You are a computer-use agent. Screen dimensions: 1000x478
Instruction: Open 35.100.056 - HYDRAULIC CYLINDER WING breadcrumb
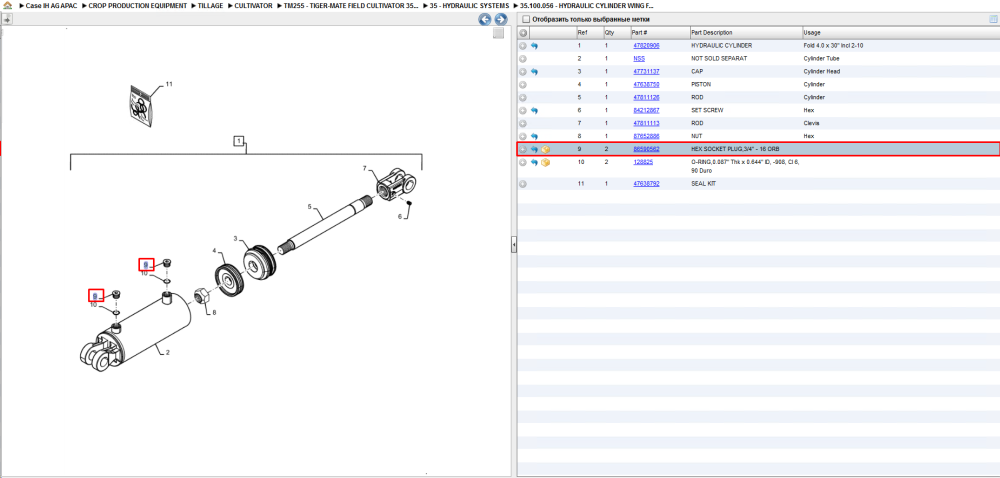point(587,5)
